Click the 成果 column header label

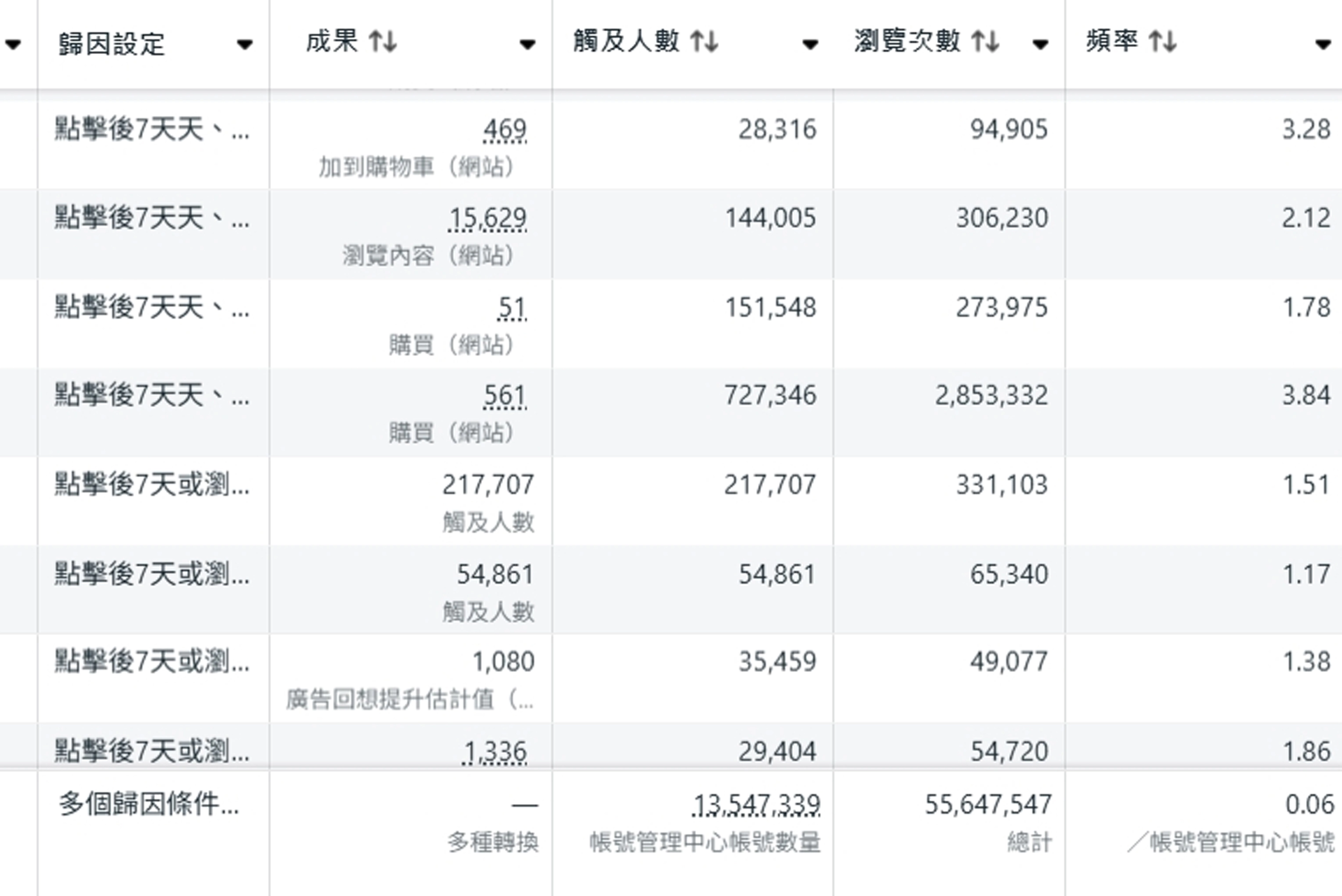(332, 42)
